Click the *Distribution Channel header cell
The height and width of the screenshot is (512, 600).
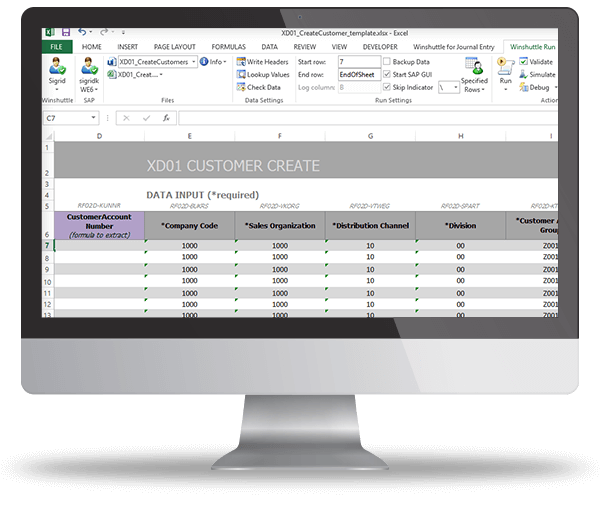click(370, 226)
